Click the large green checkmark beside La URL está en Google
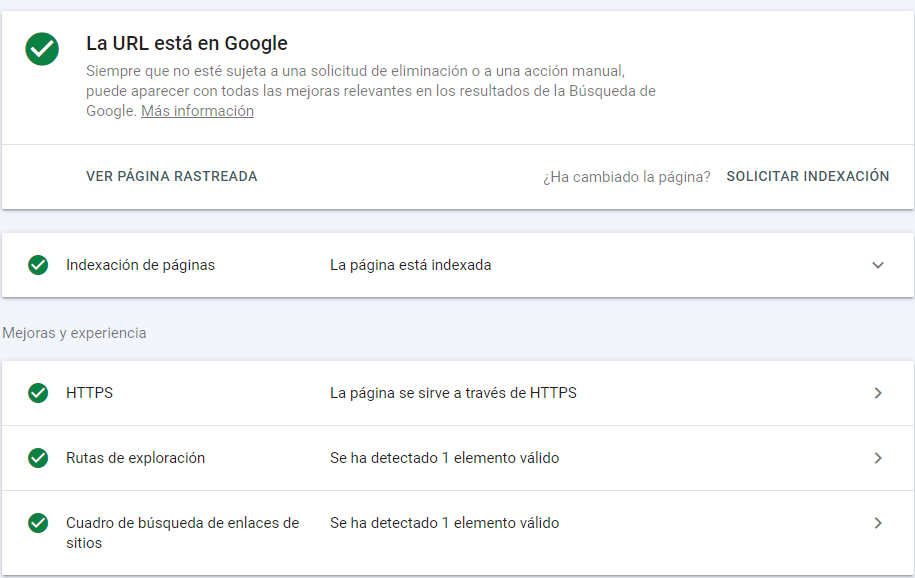Screen dimensions: 915x578 coord(42,49)
